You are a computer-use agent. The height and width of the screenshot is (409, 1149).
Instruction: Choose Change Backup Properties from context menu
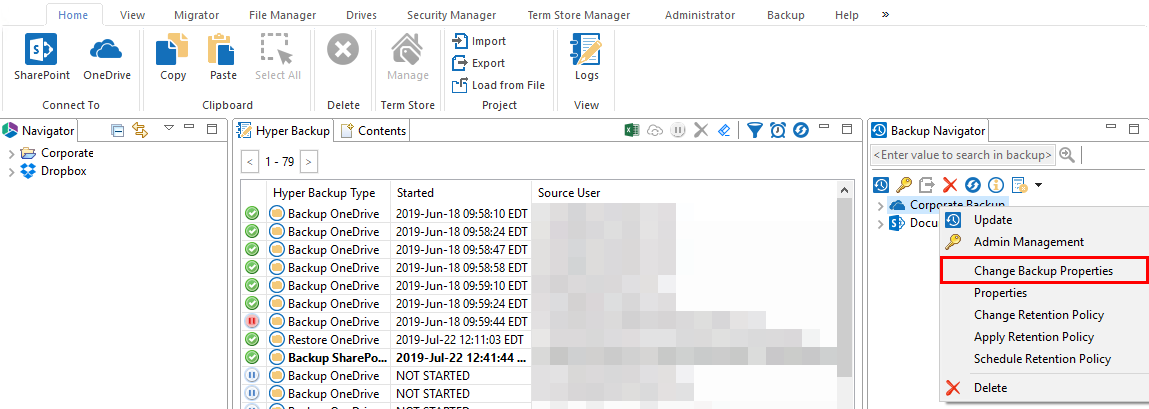pyautogui.click(x=1043, y=271)
